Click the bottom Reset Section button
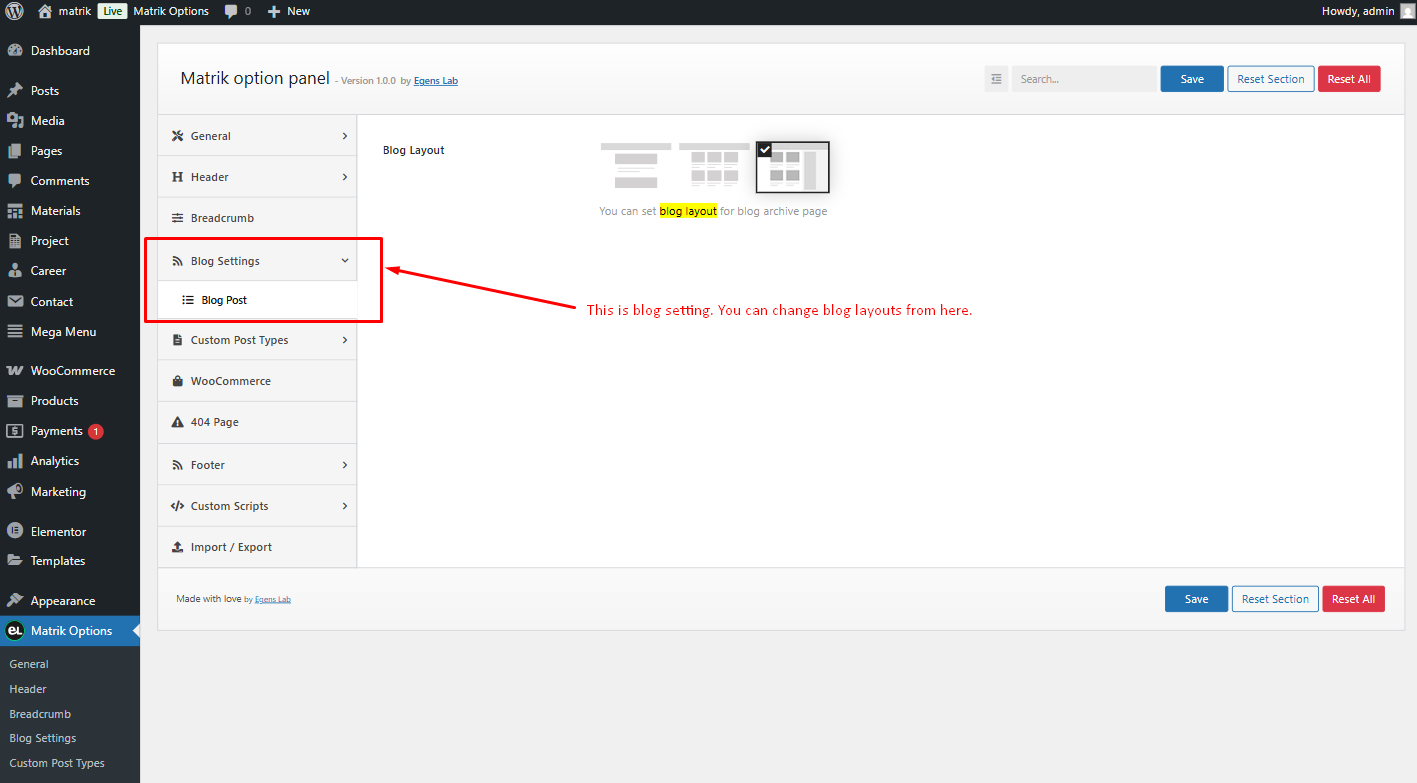 (x=1275, y=599)
